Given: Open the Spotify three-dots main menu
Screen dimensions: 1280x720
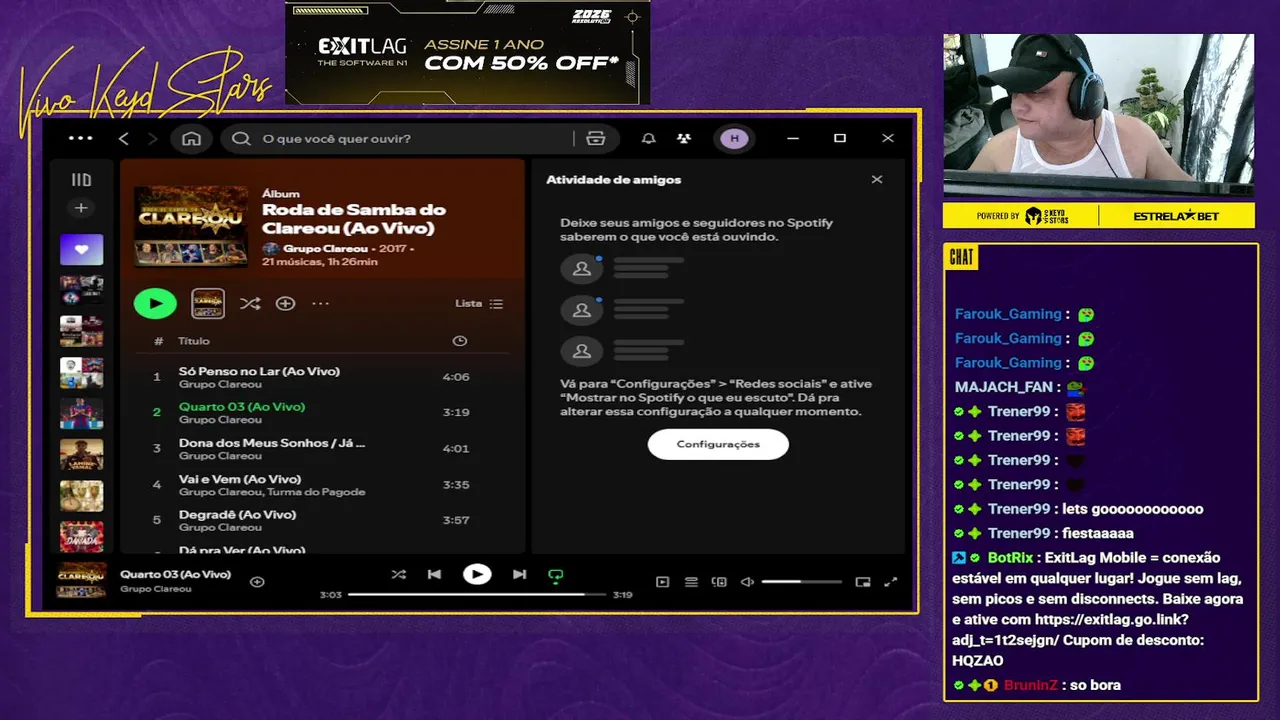Looking at the screenshot, I should coord(81,138).
